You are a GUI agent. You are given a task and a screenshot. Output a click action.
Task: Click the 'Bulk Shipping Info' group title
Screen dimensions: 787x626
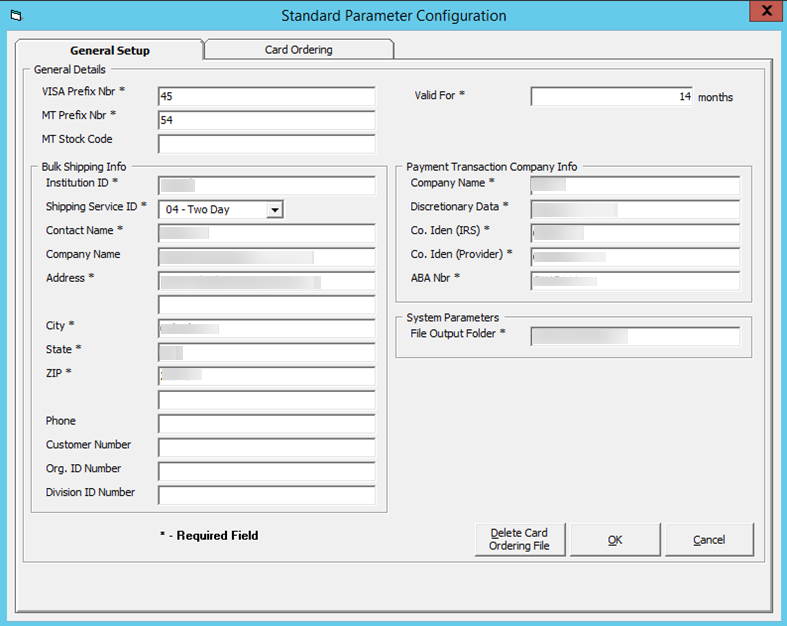click(84, 167)
